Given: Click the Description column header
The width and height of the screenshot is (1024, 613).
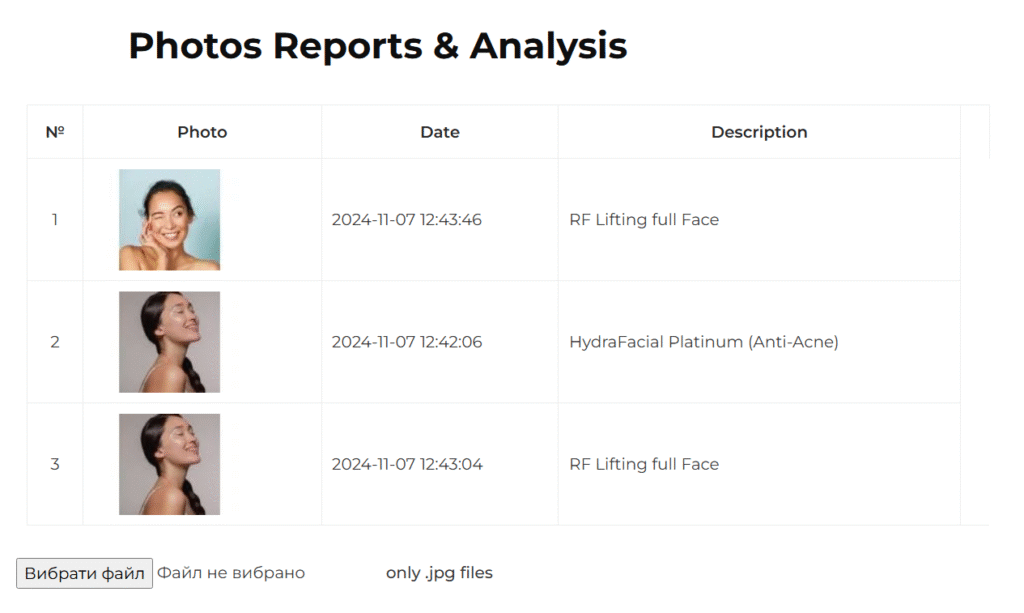Looking at the screenshot, I should (x=759, y=132).
